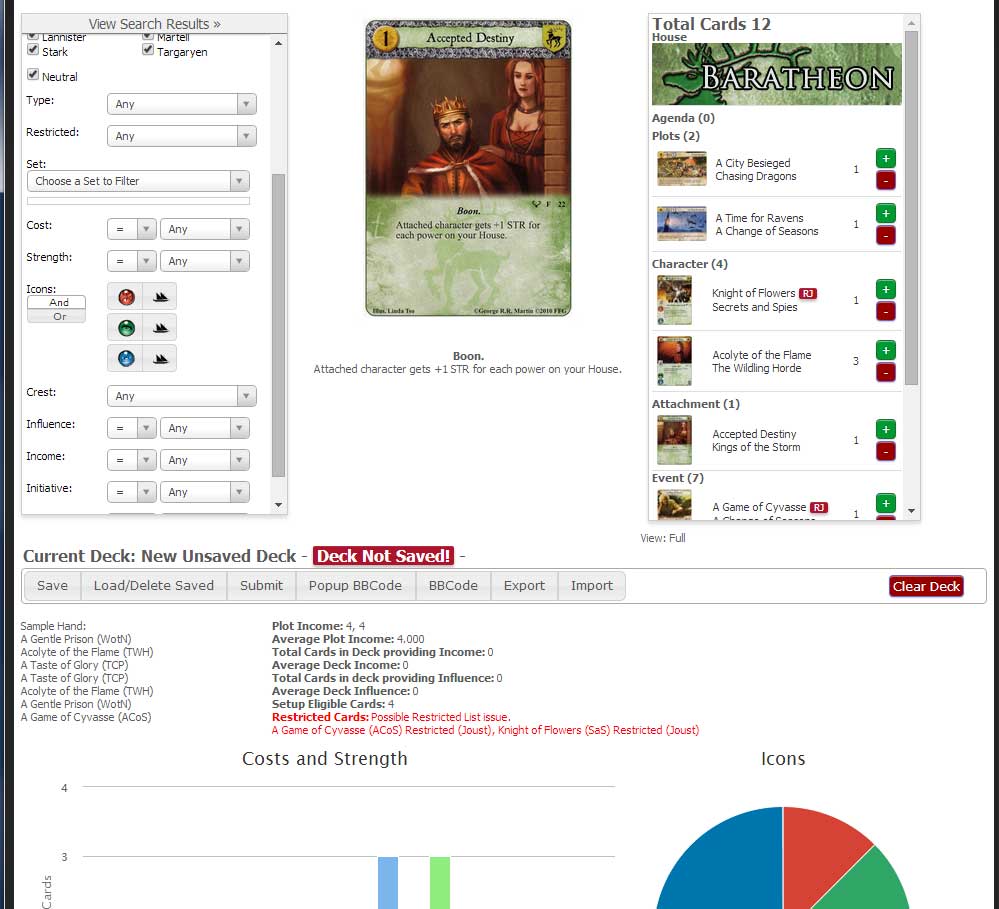Open Knight of Flowers card thumbnail
Image resolution: width=999 pixels, height=909 pixels.
pyautogui.click(x=674, y=300)
